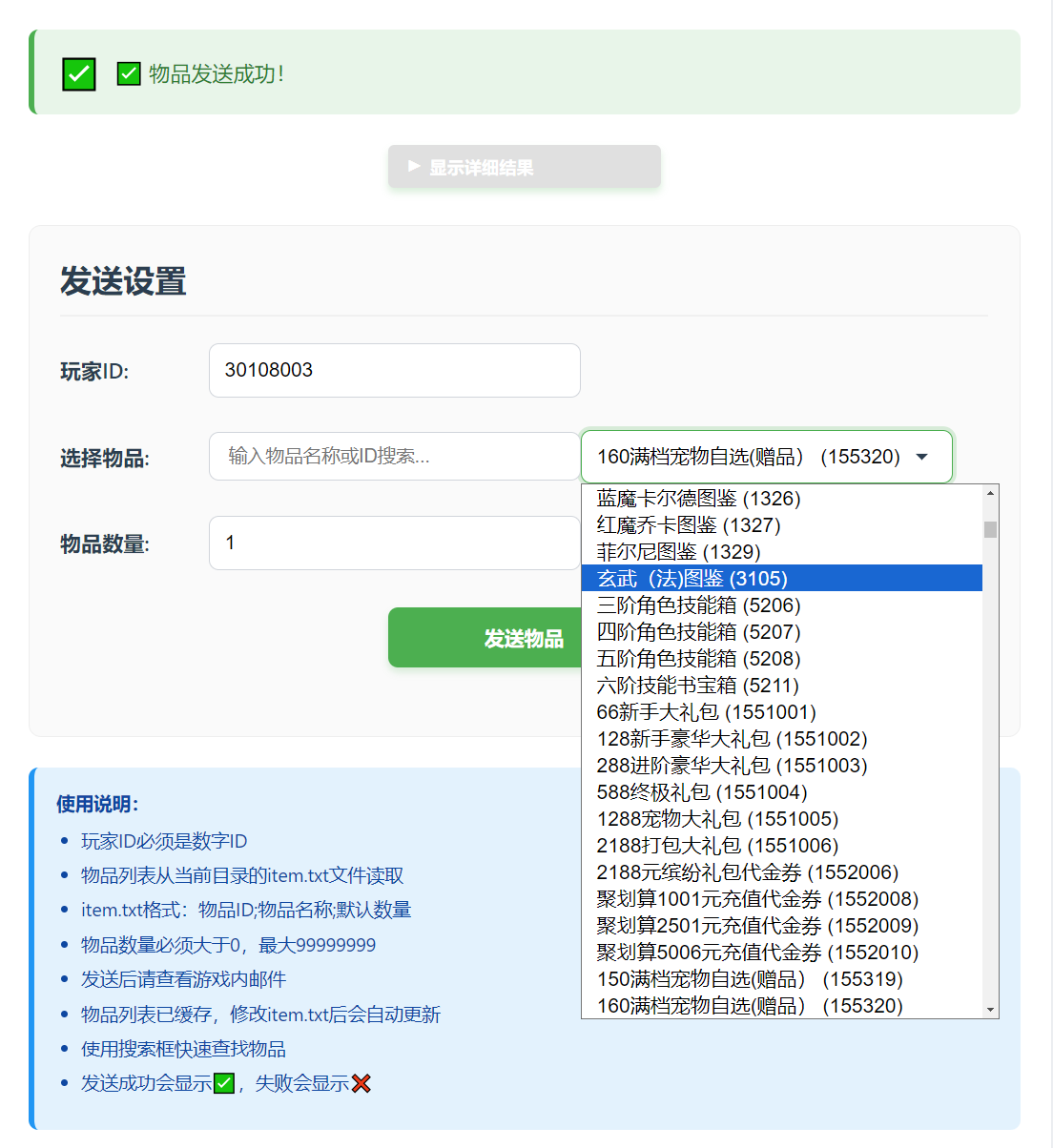Screen dimensions: 1053x1148
Task: Click the 物品数量 quantity field
Action: [x=394, y=543]
